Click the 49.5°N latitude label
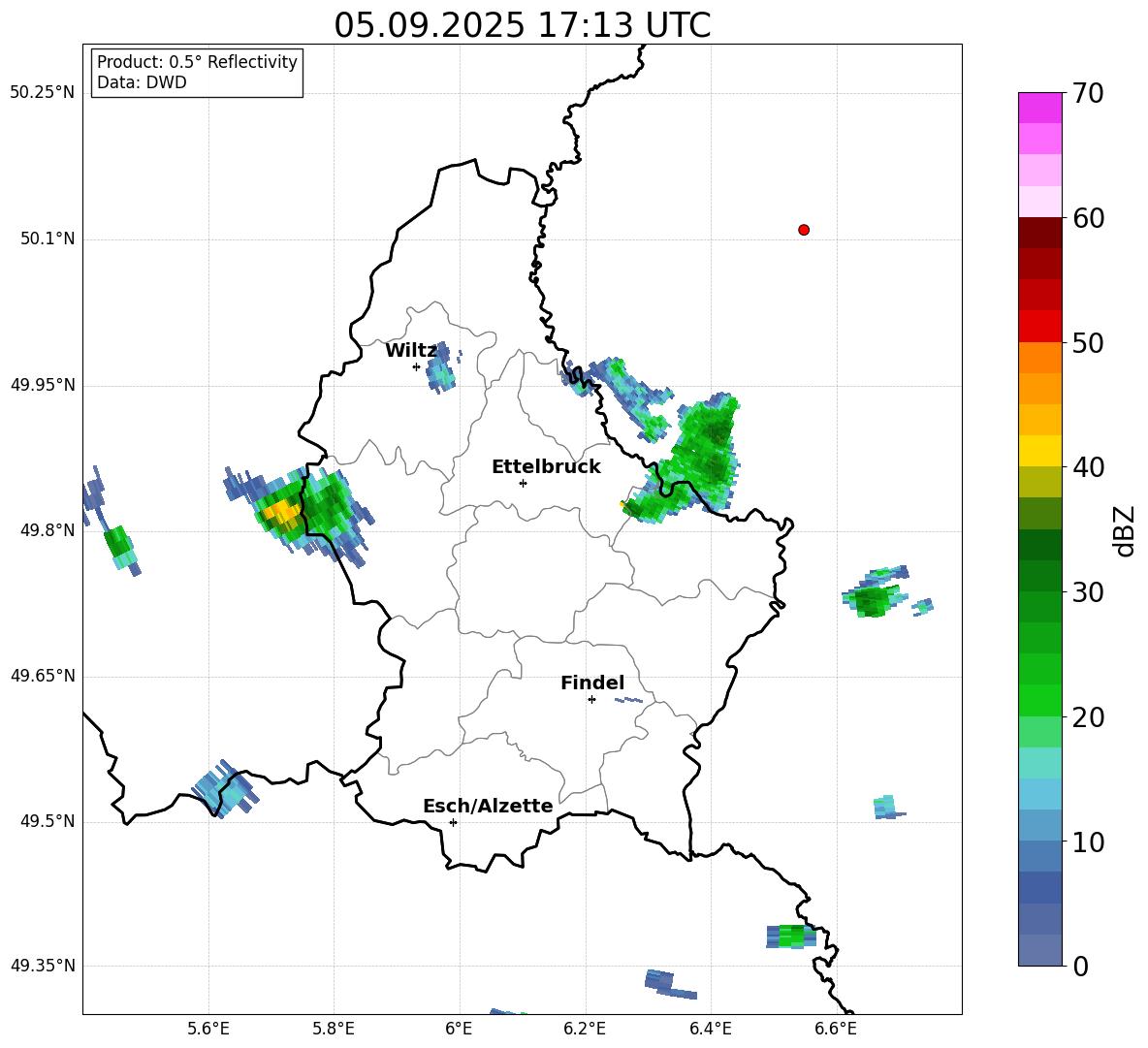Screen dimensions: 1148x1048 [48, 821]
